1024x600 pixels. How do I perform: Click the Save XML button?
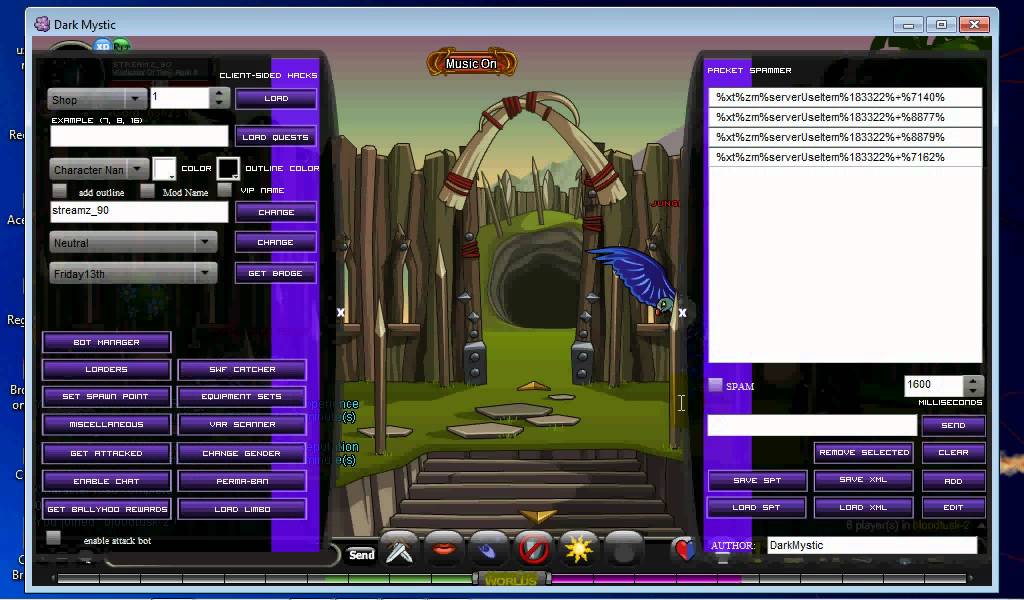coord(863,480)
